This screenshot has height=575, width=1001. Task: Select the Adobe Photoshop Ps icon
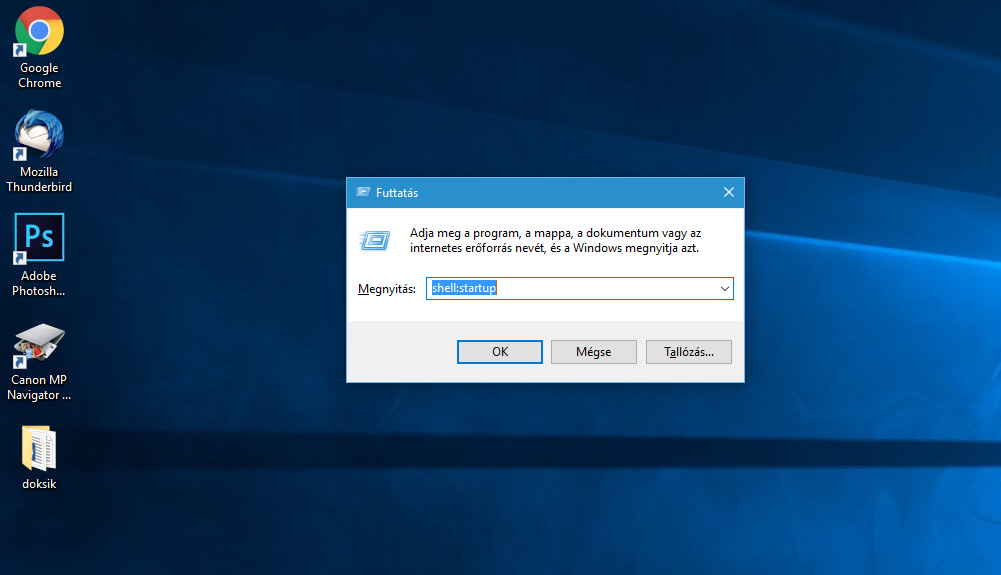tap(39, 238)
